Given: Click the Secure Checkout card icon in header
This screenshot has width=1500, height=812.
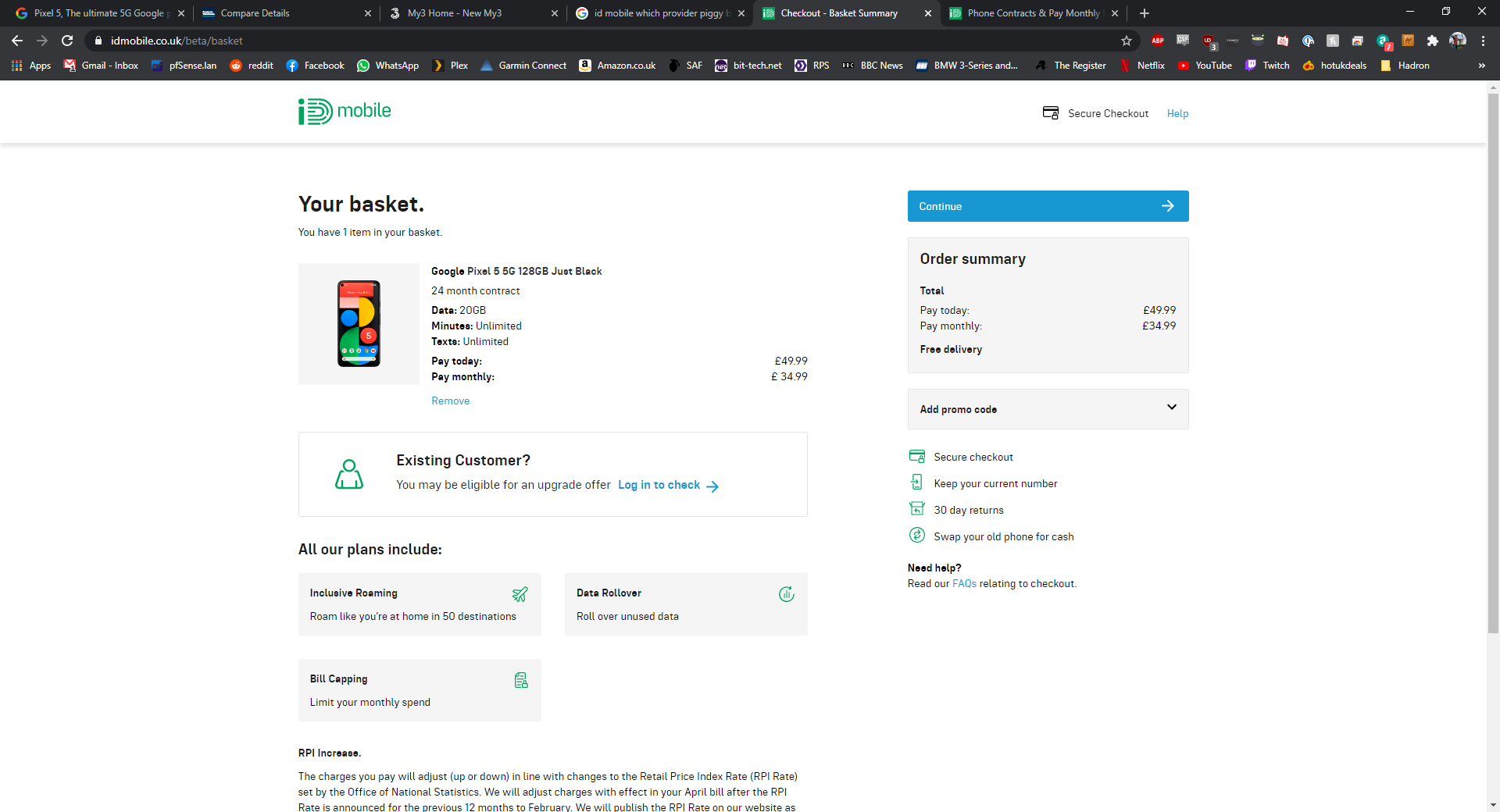Looking at the screenshot, I should (x=1051, y=113).
